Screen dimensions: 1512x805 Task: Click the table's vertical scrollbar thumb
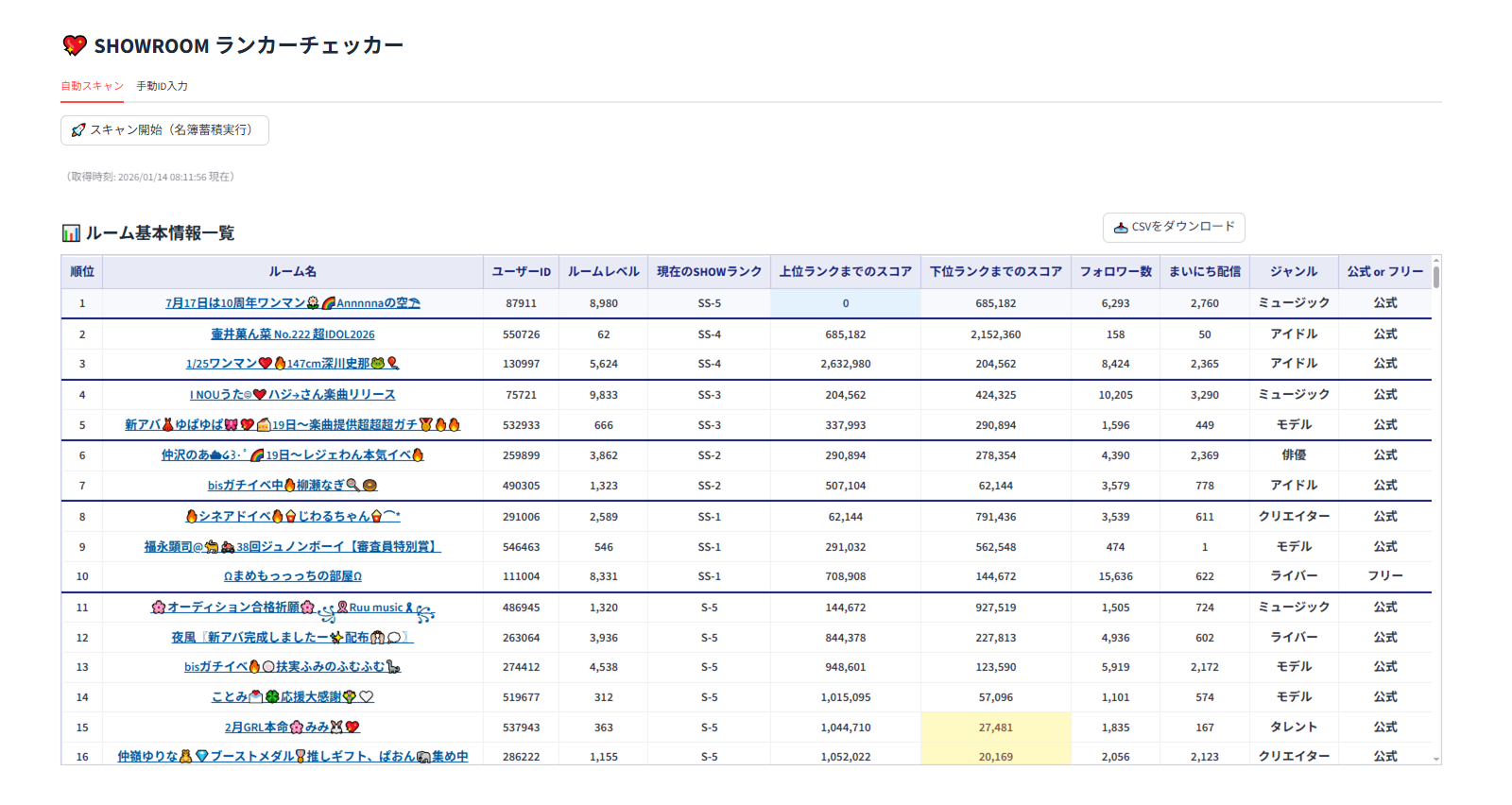pos(1436,277)
